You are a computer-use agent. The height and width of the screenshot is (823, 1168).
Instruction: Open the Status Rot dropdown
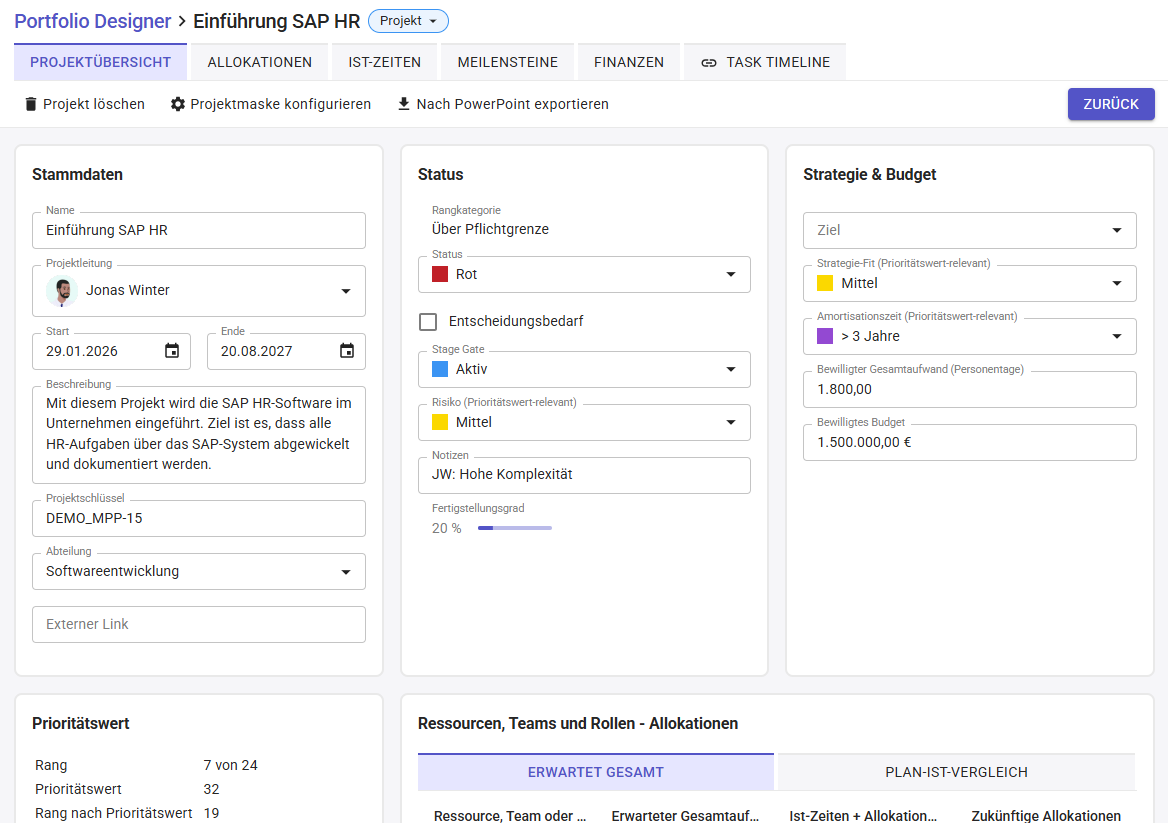(x=584, y=274)
